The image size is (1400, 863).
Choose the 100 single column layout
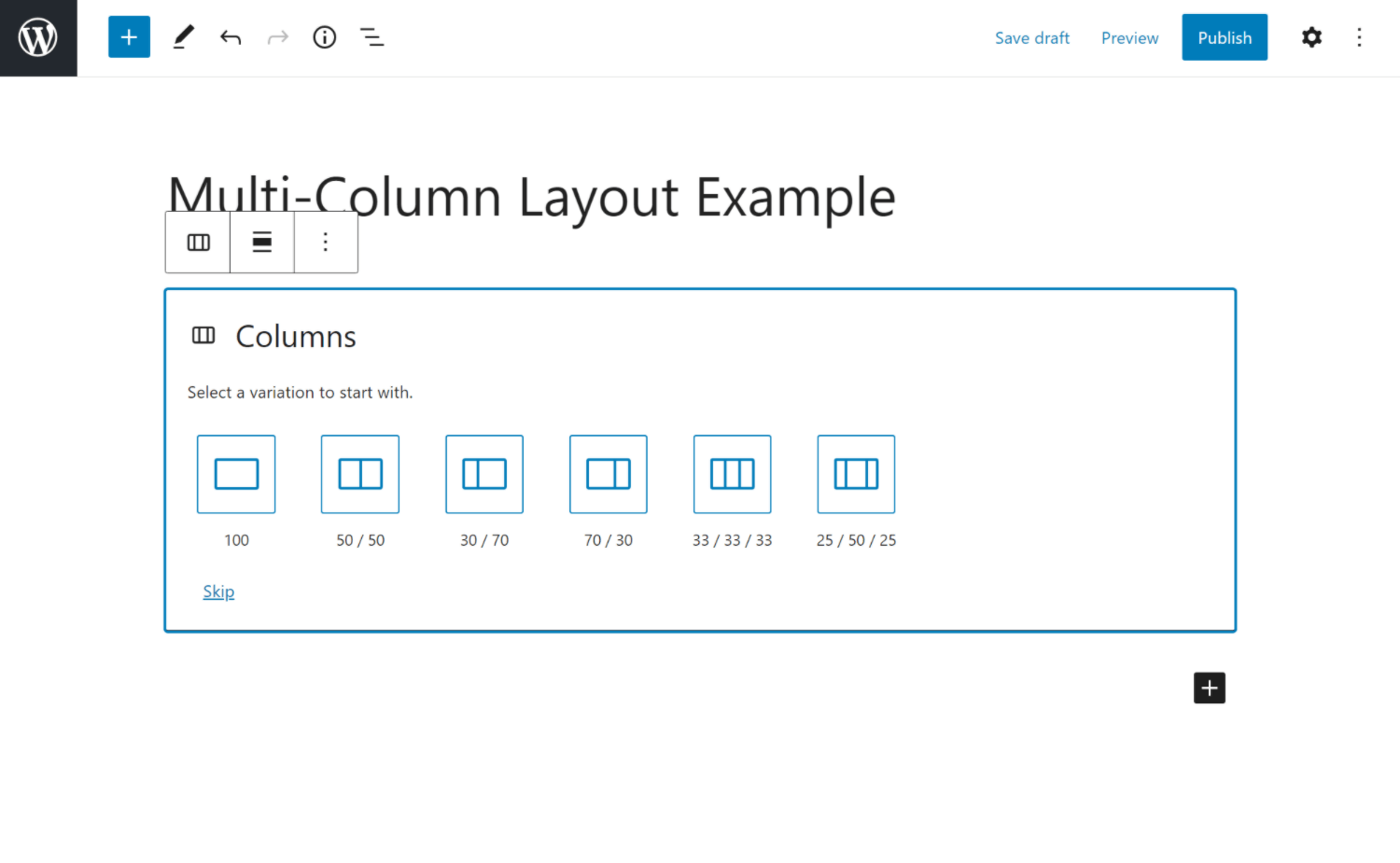pos(236,474)
